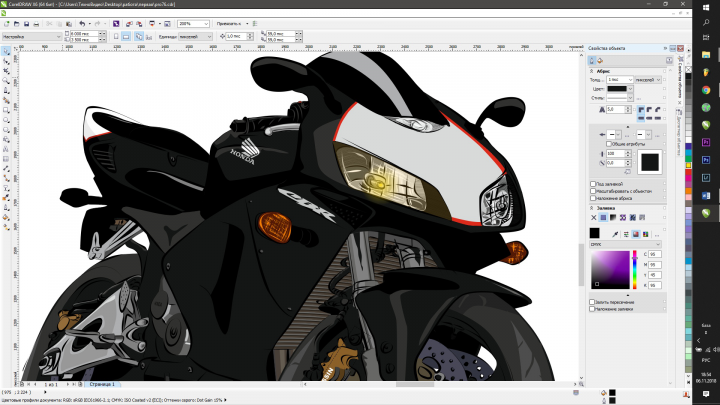Screen dimensions: 720x405
Task: Click the K black value field
Action: click(x=655, y=285)
